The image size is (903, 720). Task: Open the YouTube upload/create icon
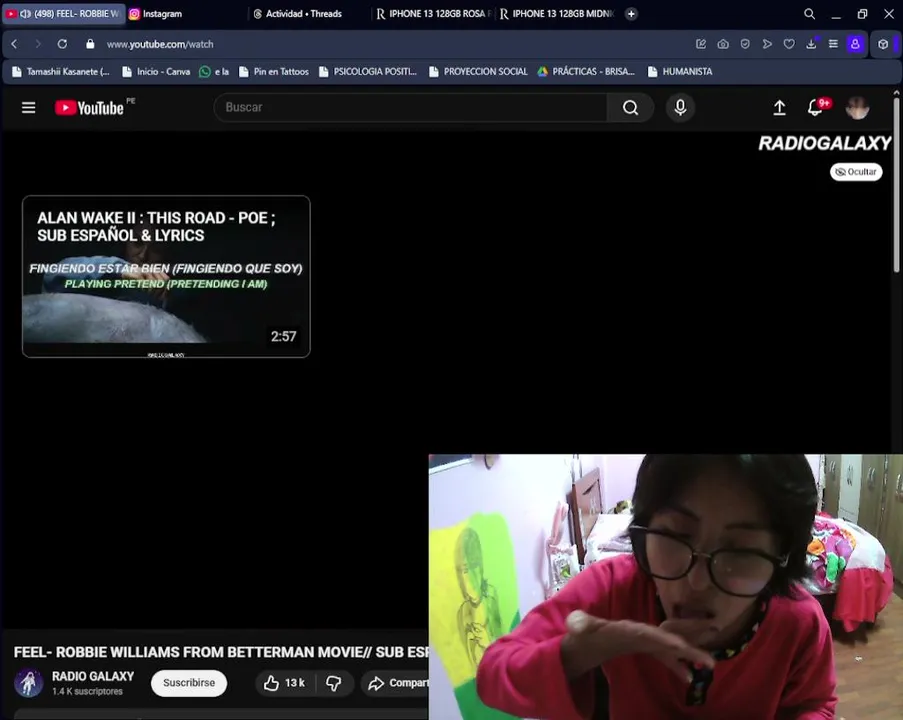[779, 108]
